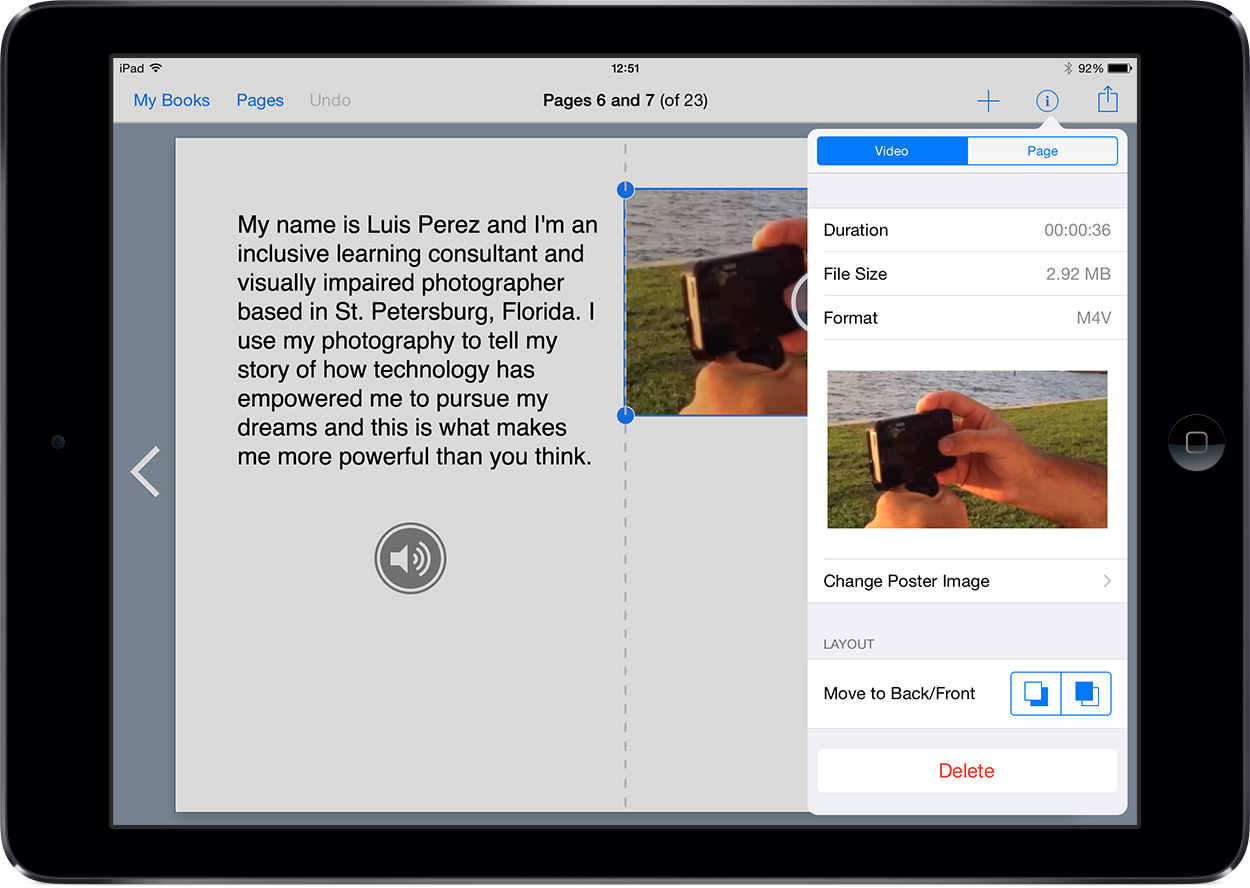Select the top-left video resize handle
1250x888 pixels.
[x=625, y=189]
